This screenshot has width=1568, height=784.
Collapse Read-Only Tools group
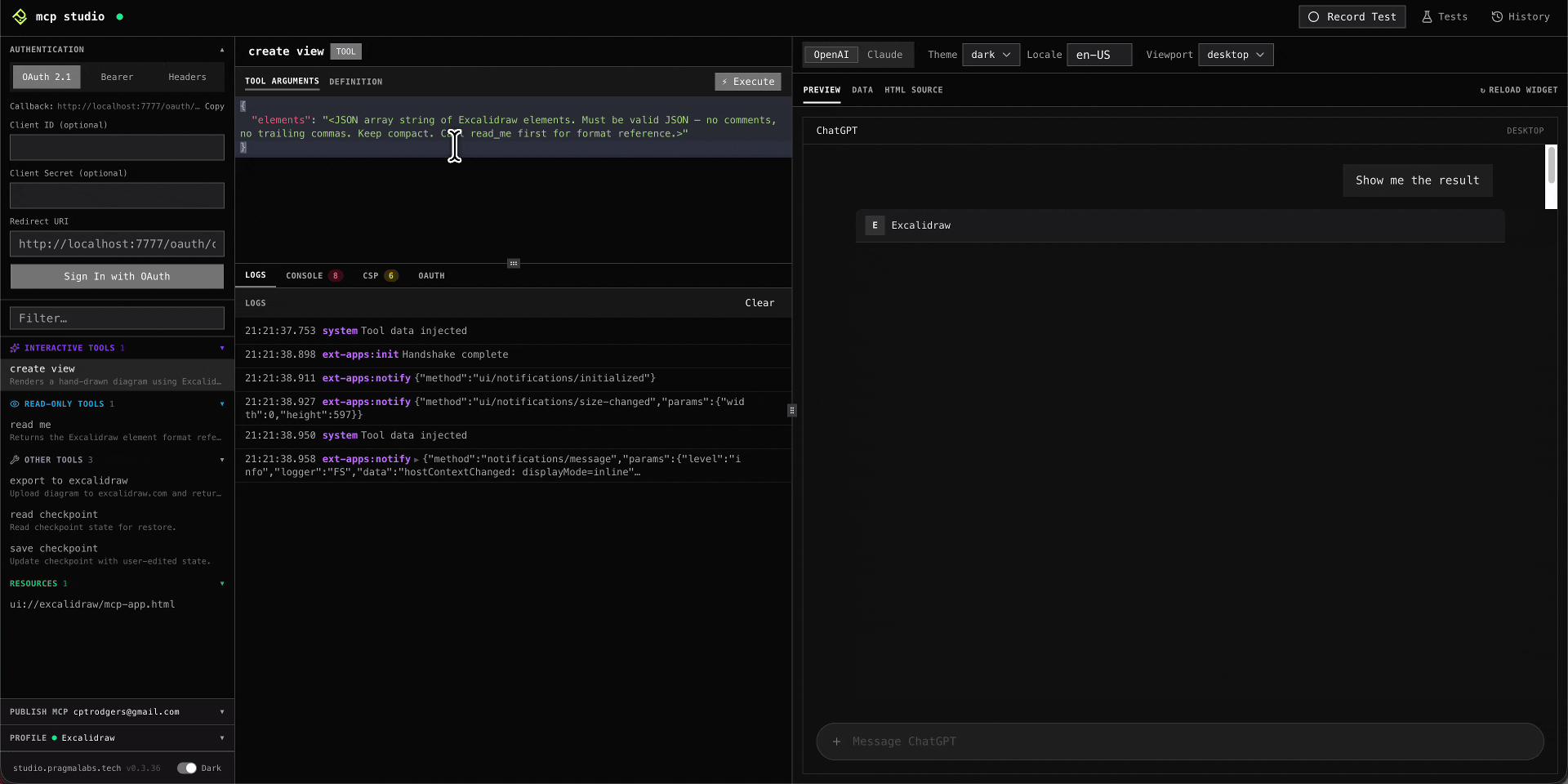(x=222, y=403)
